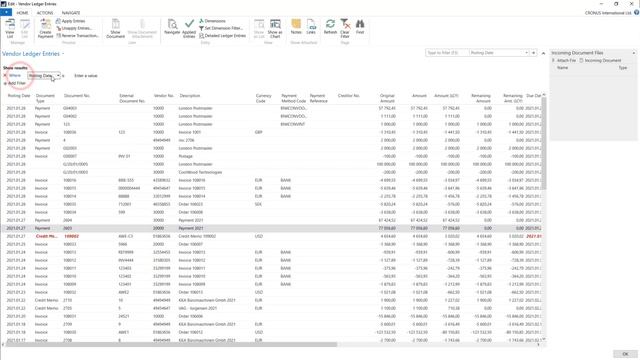Image resolution: width=640 pixels, height=360 pixels.
Task: Click the Edit List ribbon button
Action: tap(25, 28)
